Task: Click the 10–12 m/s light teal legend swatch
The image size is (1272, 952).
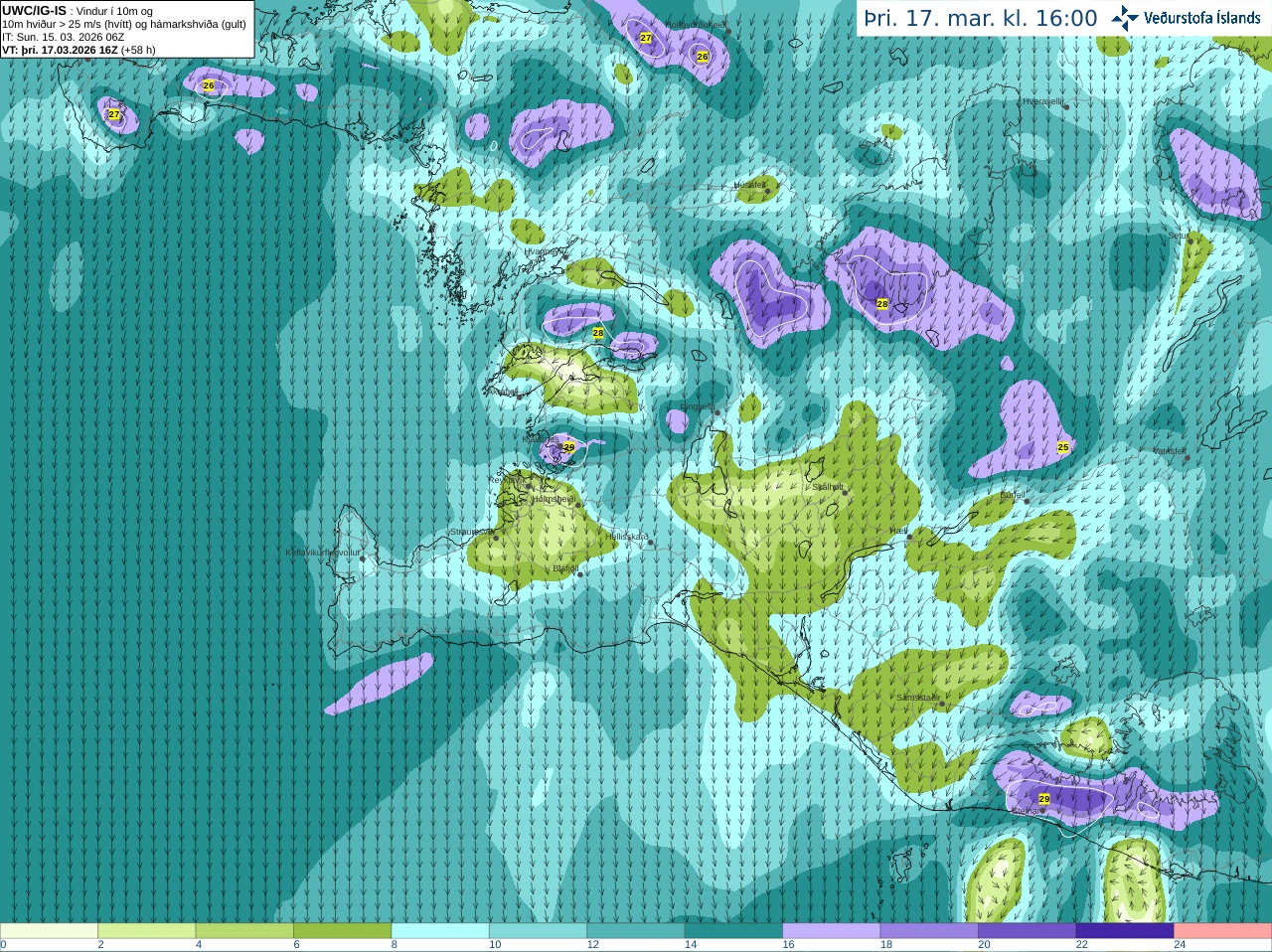Action: 538,931
